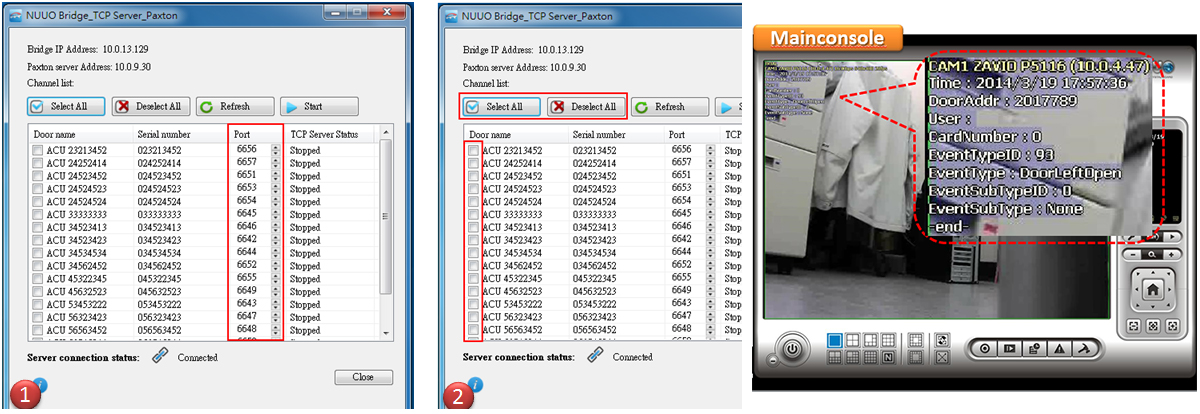The width and height of the screenshot is (1200, 414).
Task: Open the playback icon in Mainconsole toolbar
Action: (1008, 349)
